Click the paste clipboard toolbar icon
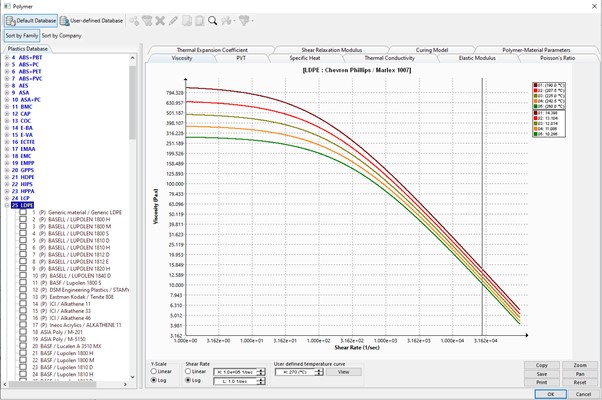Viewport: 602px width, 400px height. [x=199, y=20]
